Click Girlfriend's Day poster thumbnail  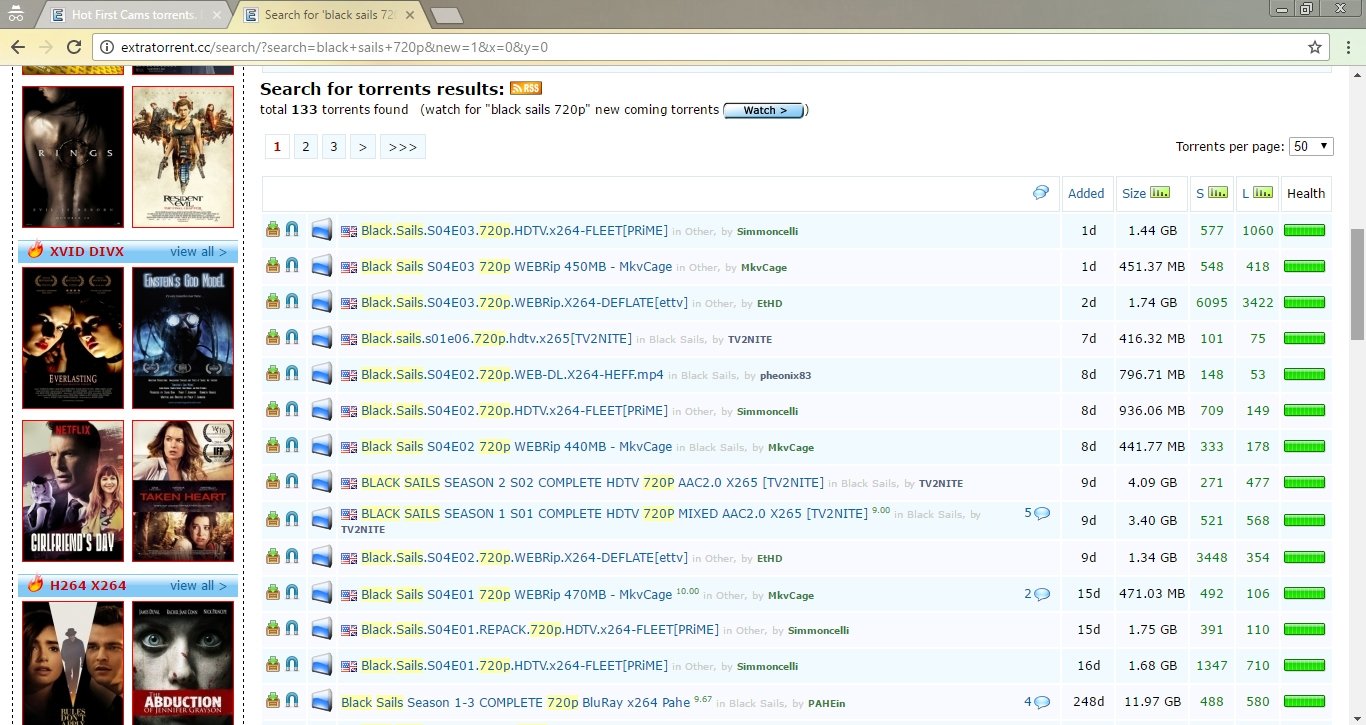click(73, 491)
